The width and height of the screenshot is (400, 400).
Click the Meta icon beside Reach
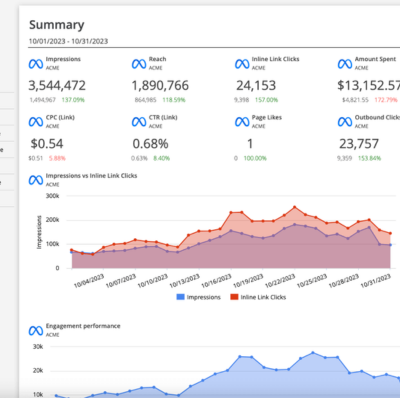coord(139,64)
